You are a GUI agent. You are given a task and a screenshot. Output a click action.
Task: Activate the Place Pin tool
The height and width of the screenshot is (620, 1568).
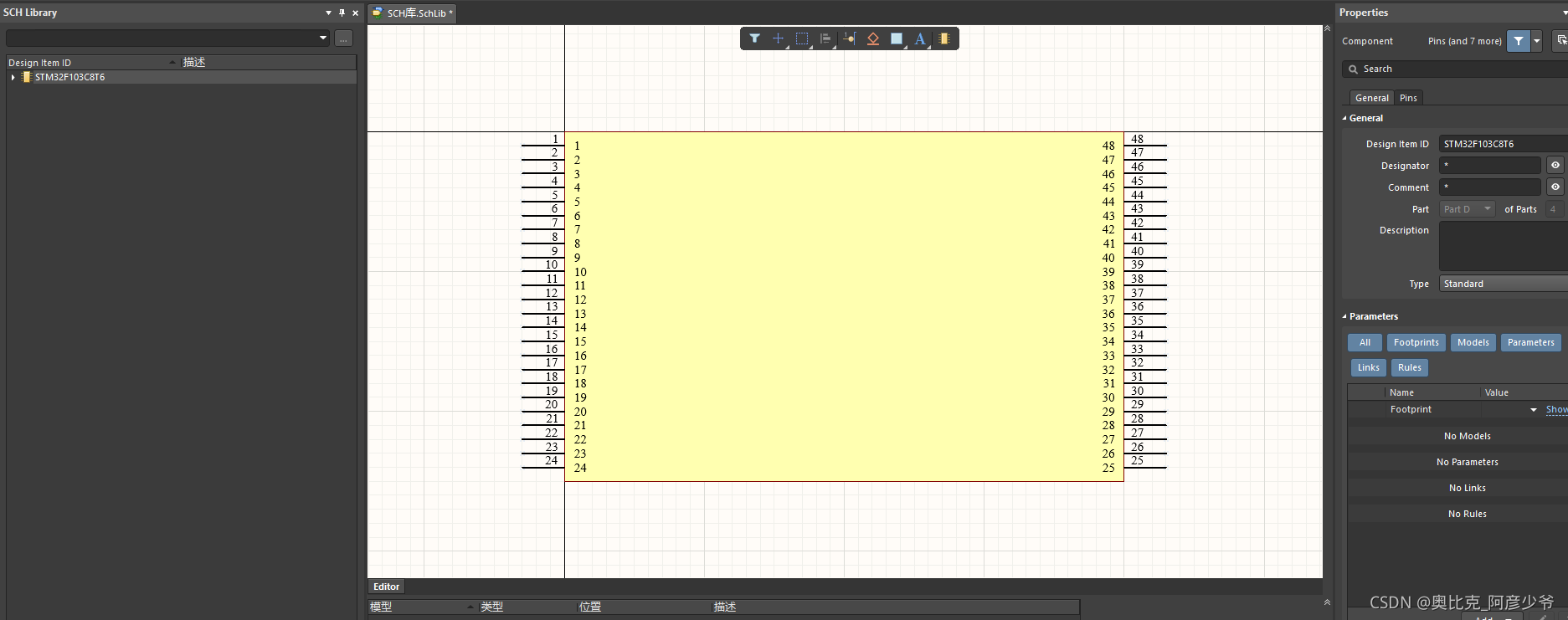pyautogui.click(x=849, y=38)
